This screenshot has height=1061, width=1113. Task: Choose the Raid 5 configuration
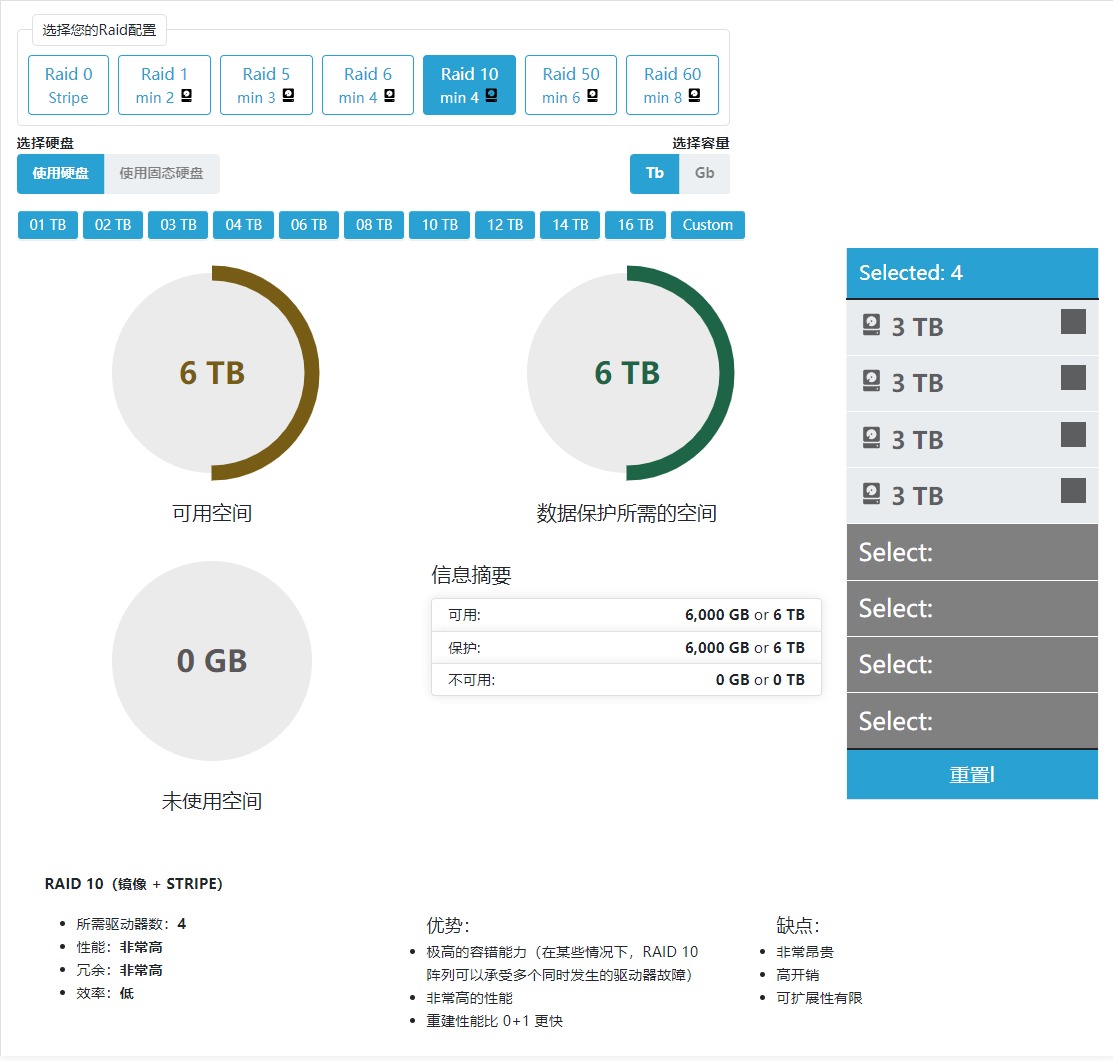266,85
